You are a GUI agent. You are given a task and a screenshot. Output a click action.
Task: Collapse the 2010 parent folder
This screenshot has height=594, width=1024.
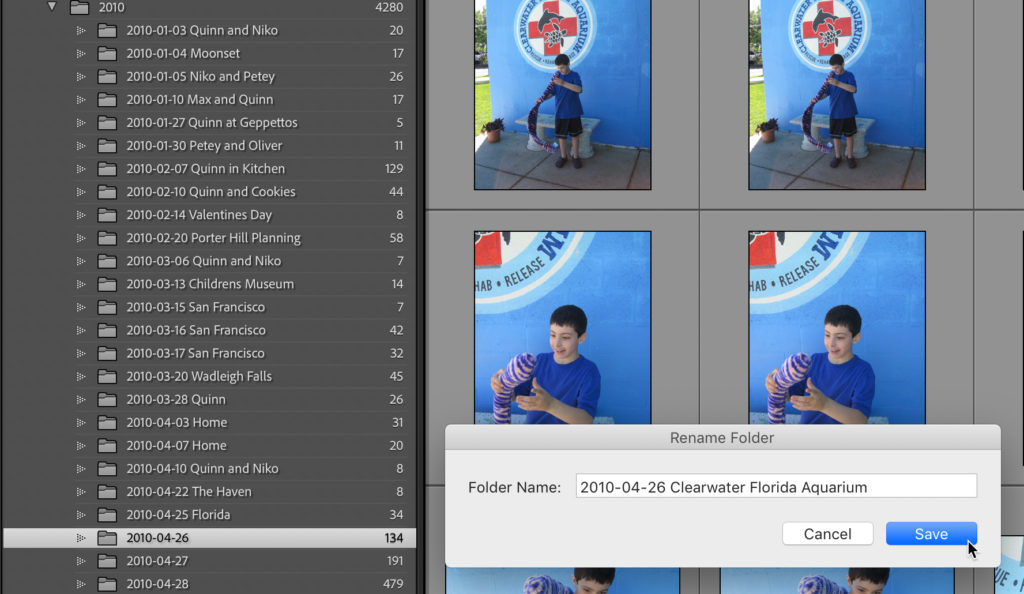(52, 7)
